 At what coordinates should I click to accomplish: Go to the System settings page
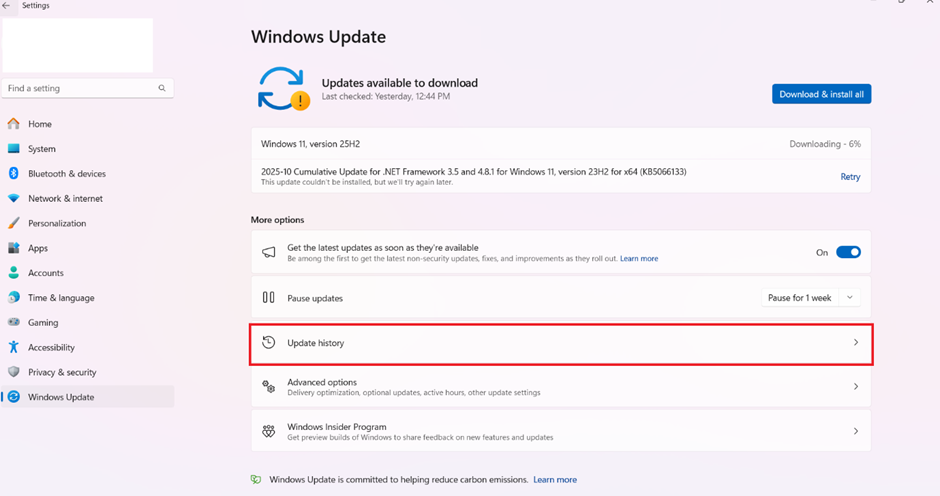point(42,149)
